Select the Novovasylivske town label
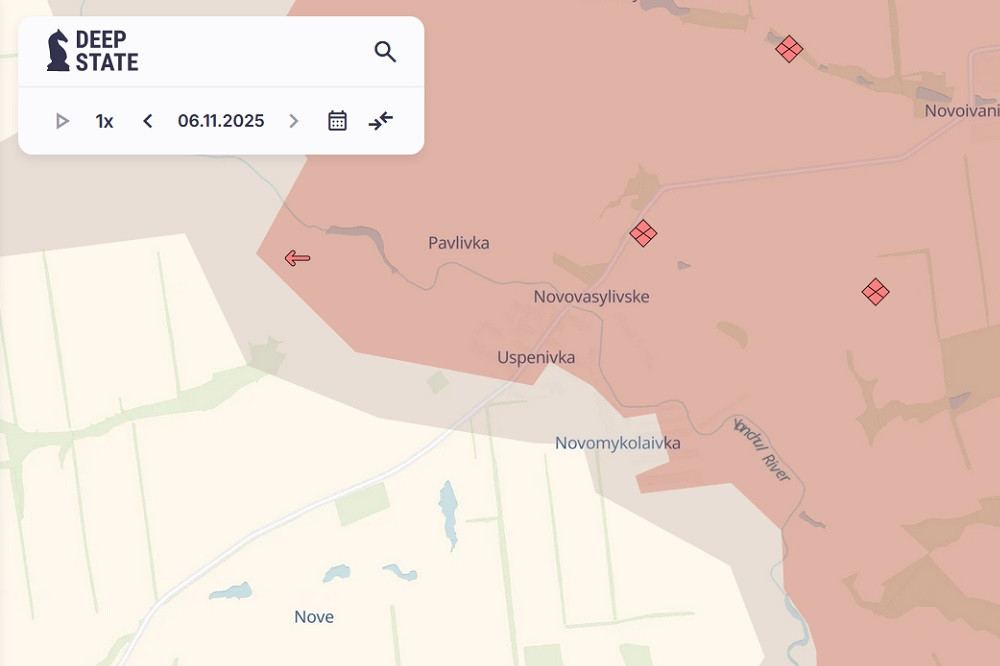 click(x=591, y=296)
